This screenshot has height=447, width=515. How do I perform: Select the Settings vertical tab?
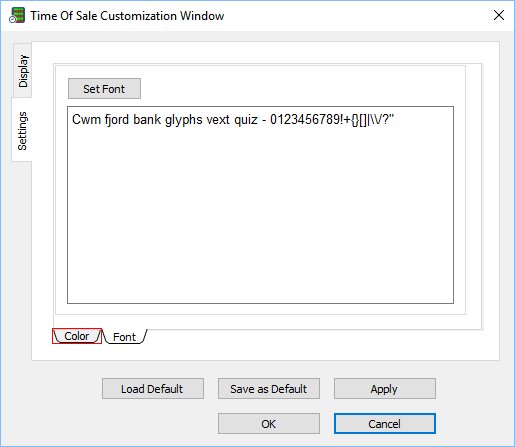(22, 130)
